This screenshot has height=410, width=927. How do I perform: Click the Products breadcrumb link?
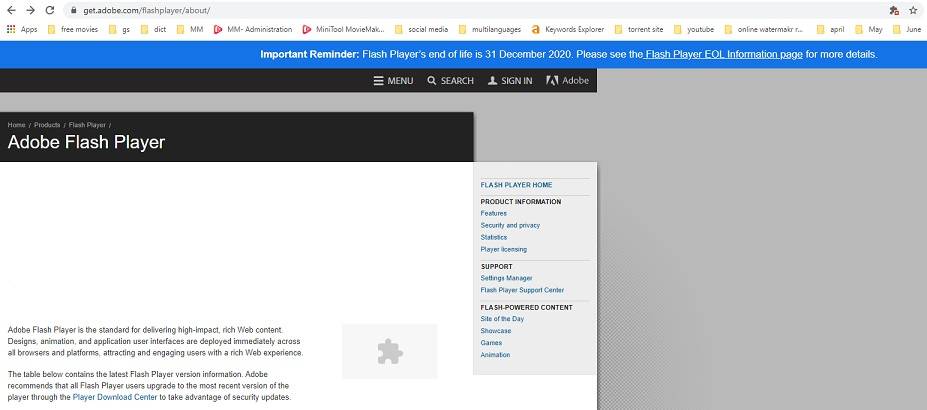pos(47,125)
